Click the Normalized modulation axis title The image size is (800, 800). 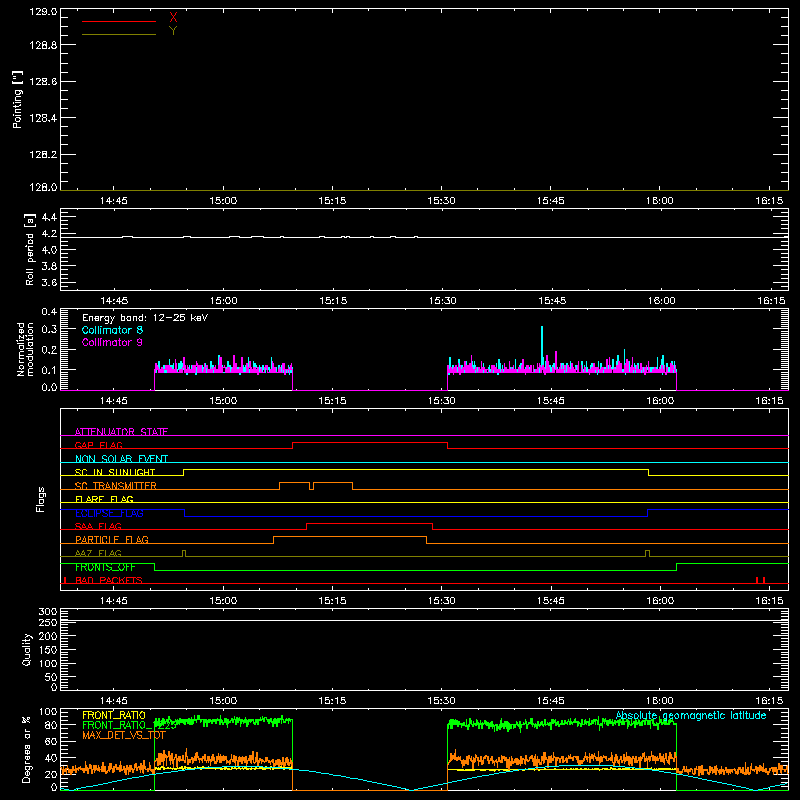[x=25, y=349]
